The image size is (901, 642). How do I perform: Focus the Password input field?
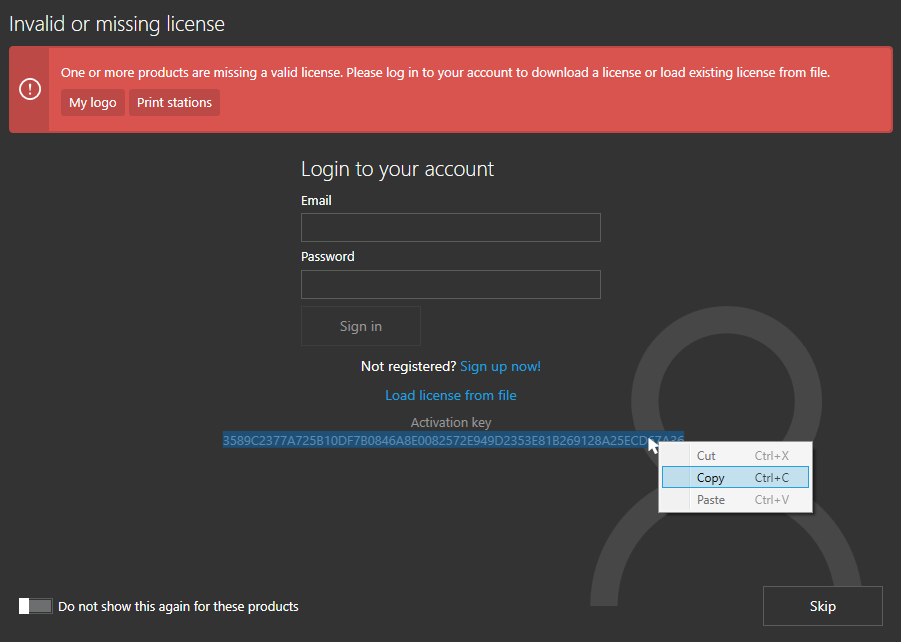[450, 284]
